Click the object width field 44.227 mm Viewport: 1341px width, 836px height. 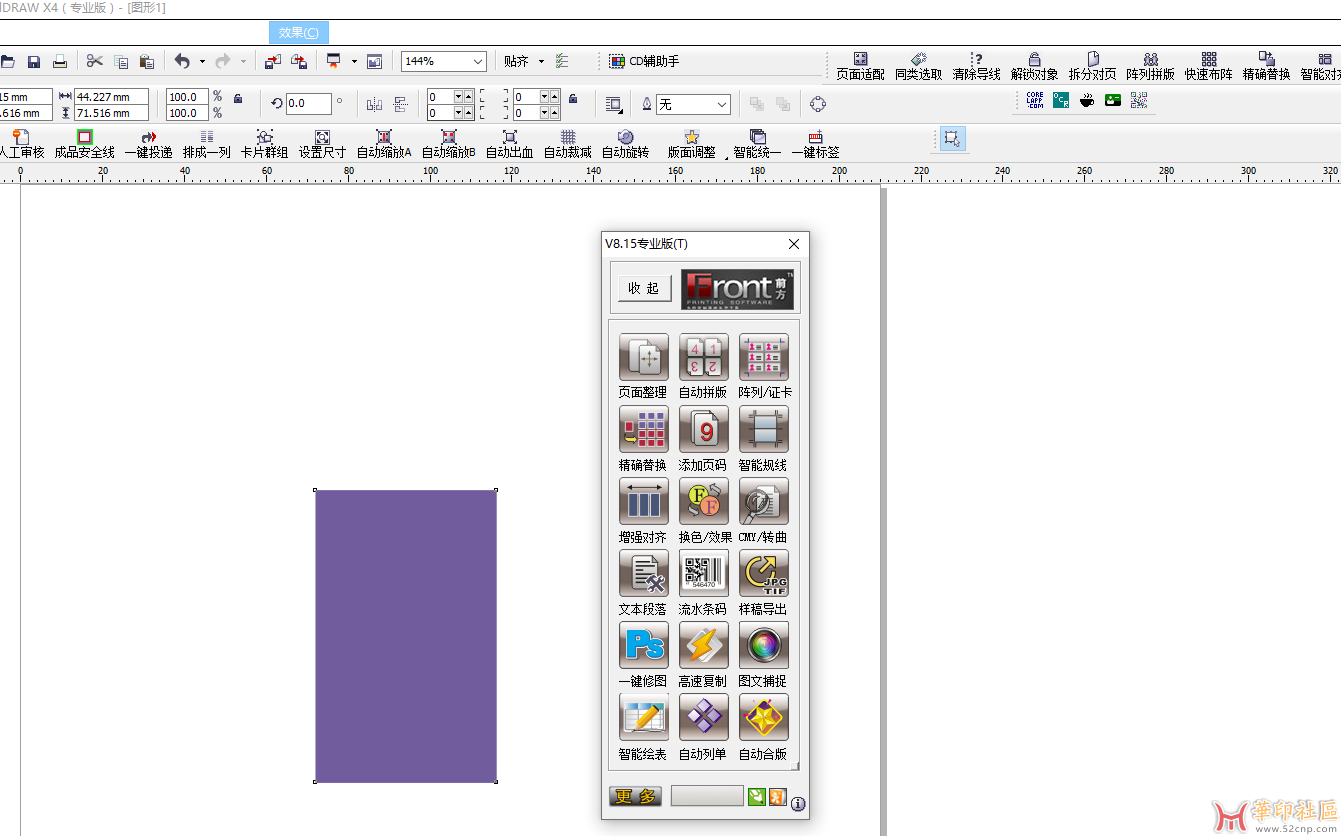[111, 97]
